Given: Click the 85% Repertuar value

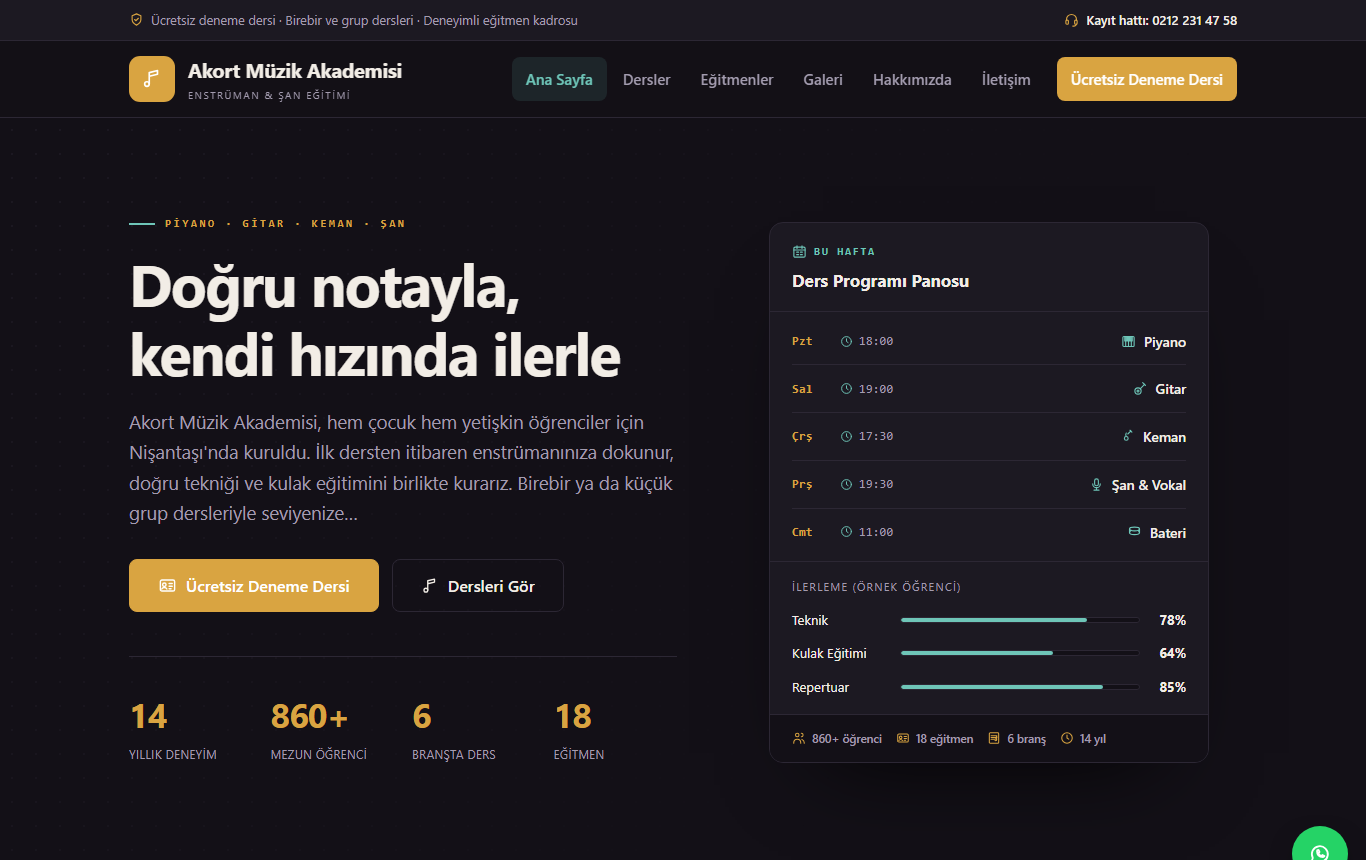Looking at the screenshot, I should point(1172,687).
